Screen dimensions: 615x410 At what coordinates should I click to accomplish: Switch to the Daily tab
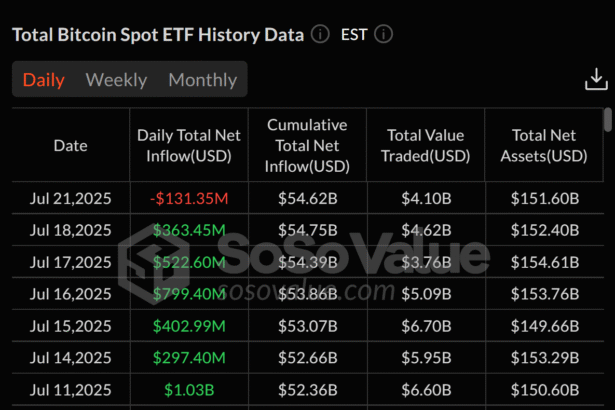coord(44,80)
